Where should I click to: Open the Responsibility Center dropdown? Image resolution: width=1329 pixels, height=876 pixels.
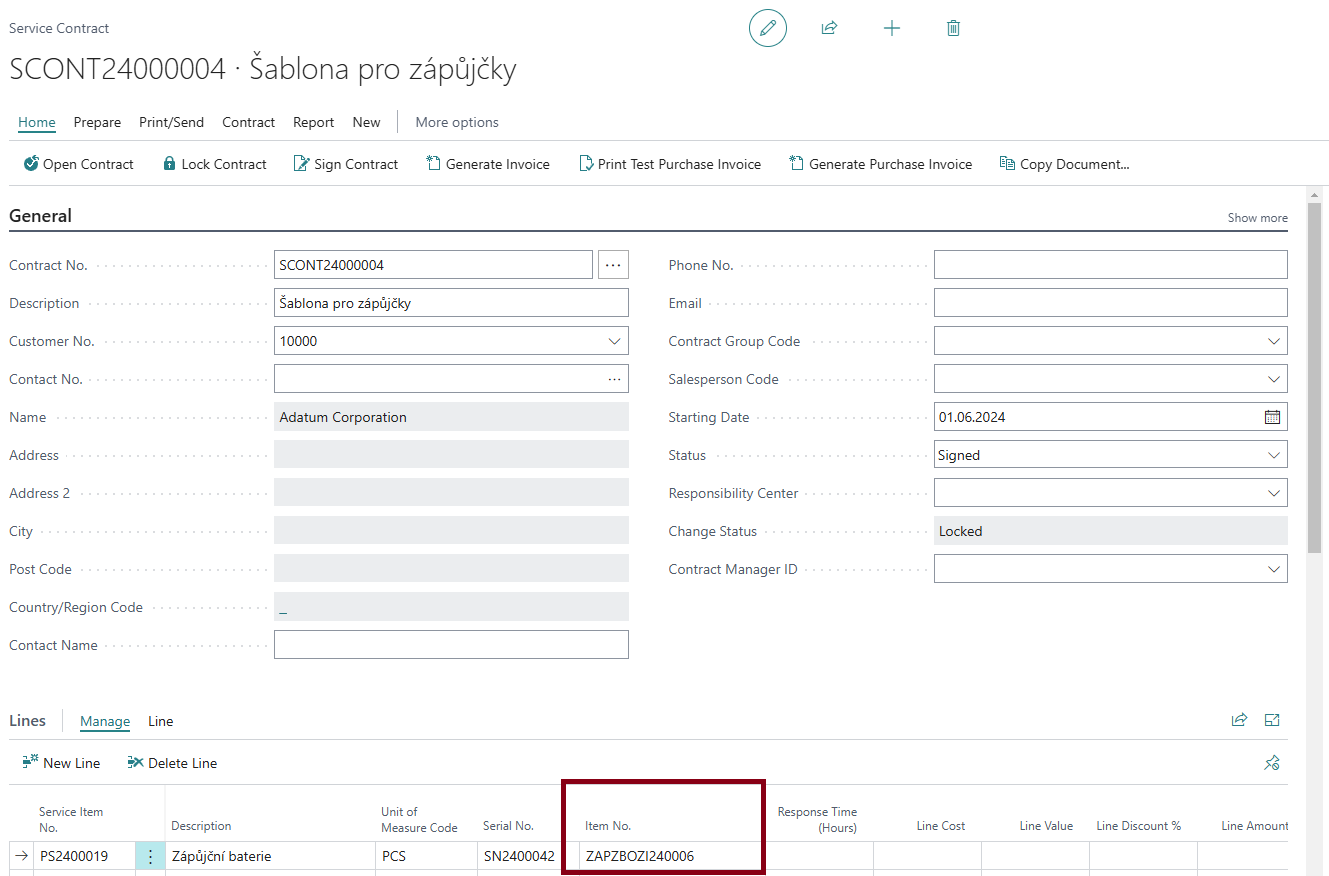pos(1273,493)
